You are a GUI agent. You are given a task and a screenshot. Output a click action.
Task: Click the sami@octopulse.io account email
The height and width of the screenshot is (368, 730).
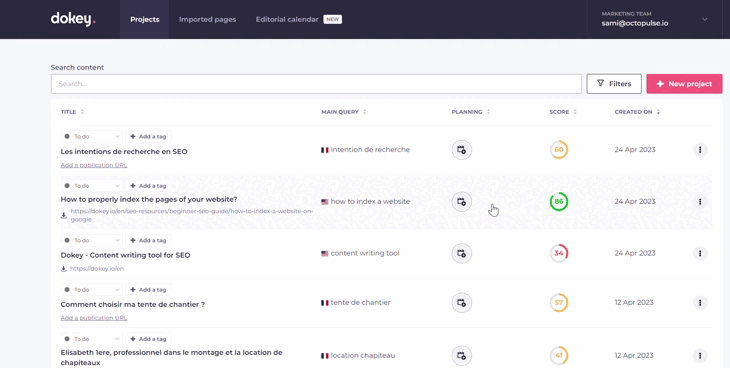(x=635, y=23)
